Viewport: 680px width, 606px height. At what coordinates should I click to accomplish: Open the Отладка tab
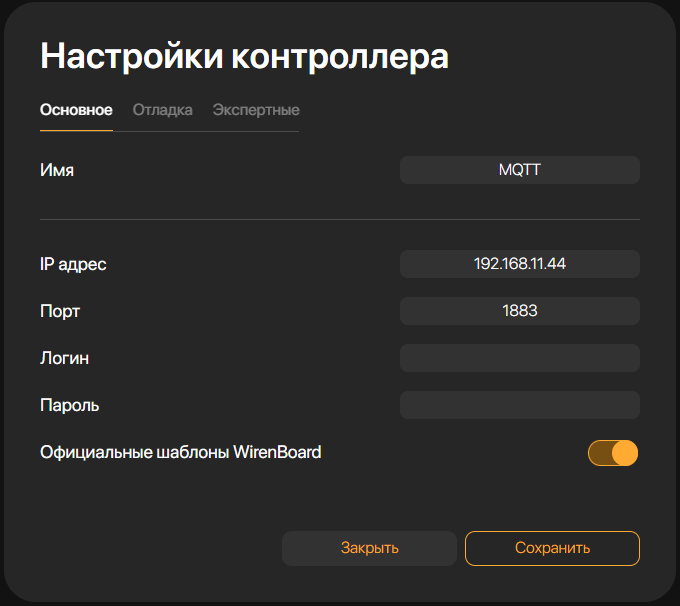tap(162, 110)
